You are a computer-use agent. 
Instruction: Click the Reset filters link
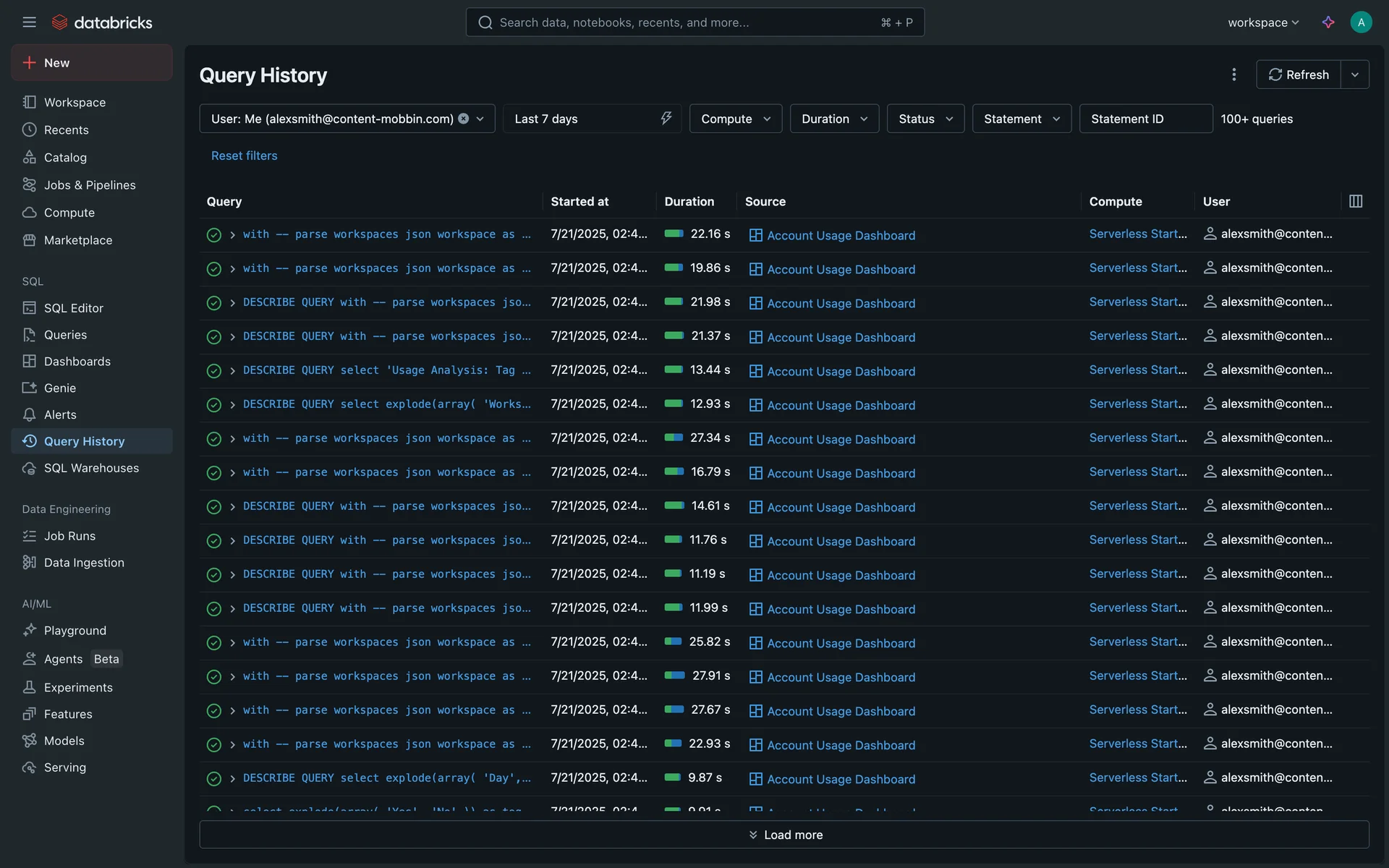pyautogui.click(x=244, y=156)
